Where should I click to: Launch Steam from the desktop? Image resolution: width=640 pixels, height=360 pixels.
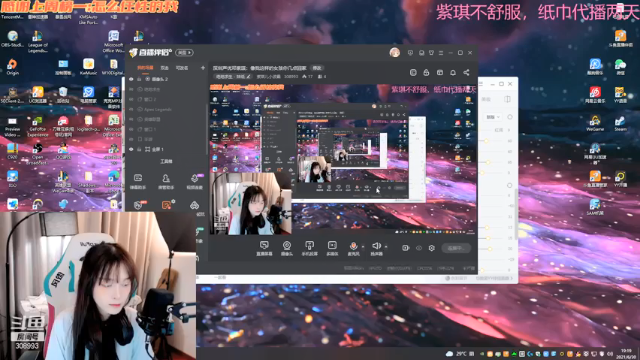point(620,124)
